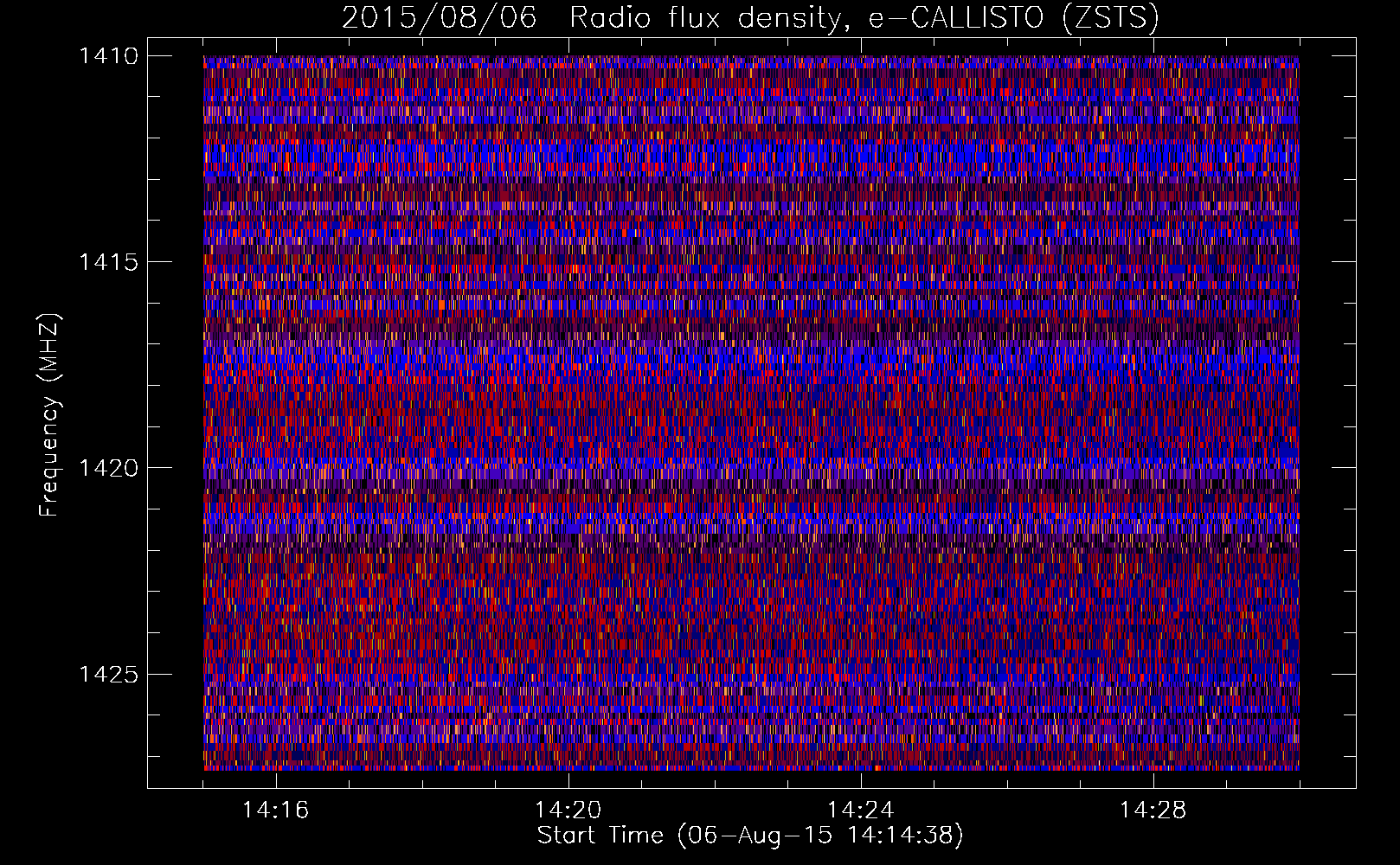
Task: Click the 14:28 time tick label
Action: [x=1153, y=810]
